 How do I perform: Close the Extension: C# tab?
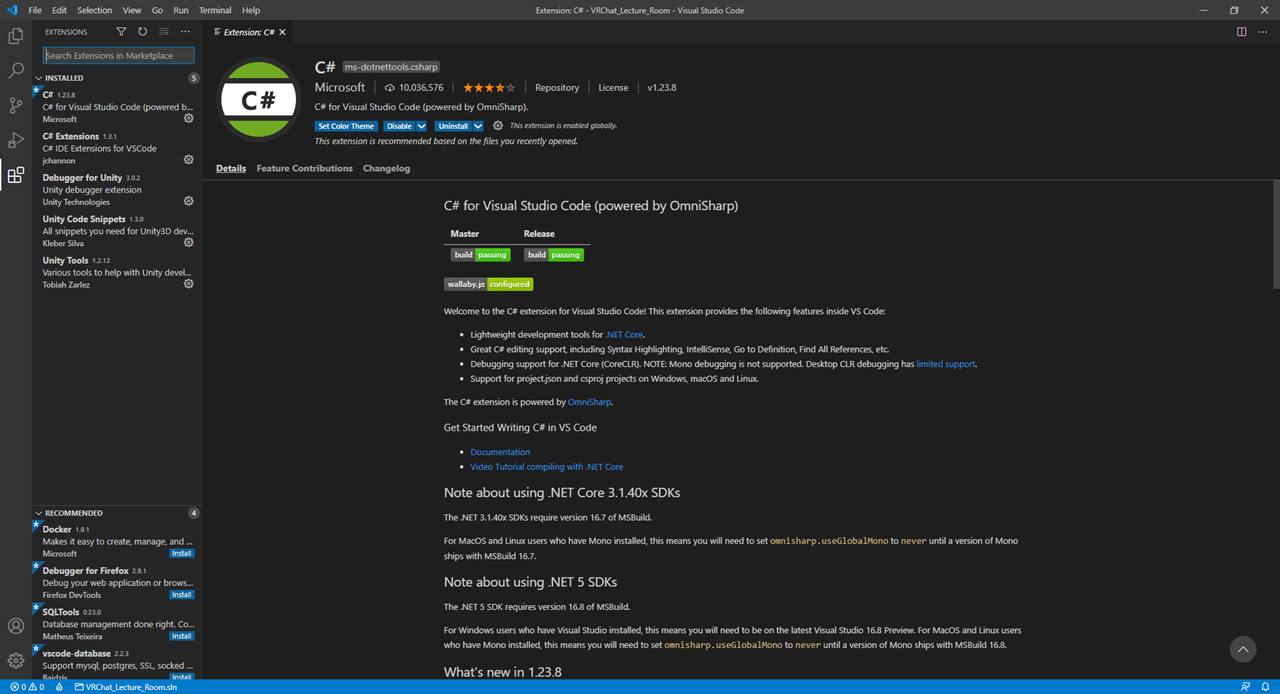pos(282,32)
